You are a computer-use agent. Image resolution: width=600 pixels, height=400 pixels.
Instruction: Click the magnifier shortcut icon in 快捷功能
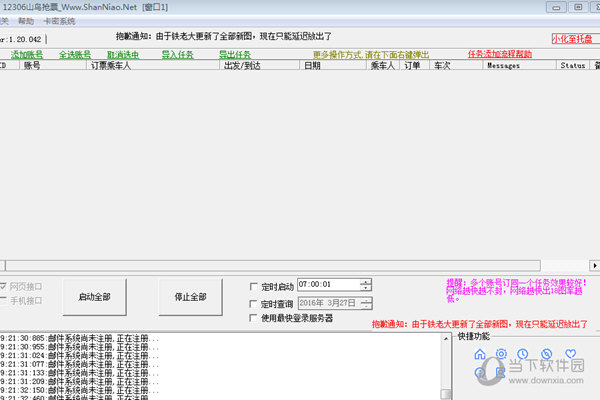(x=501, y=372)
